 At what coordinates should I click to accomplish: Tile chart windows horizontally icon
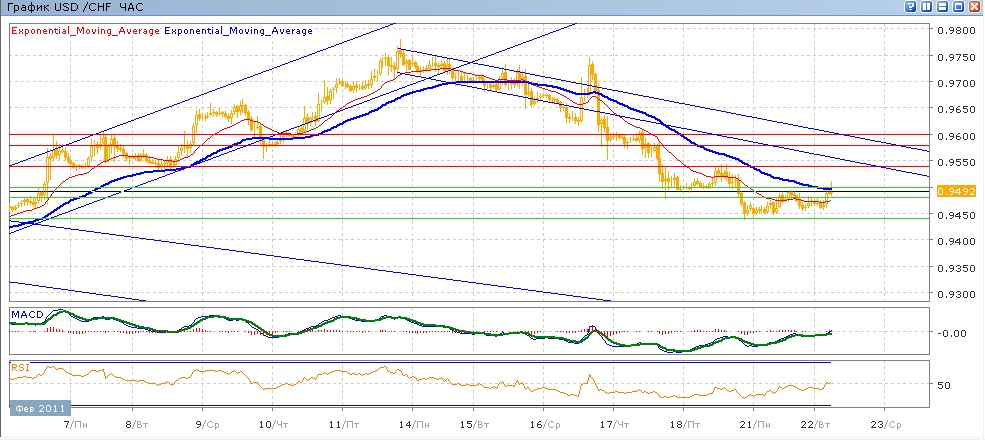(x=942, y=6)
